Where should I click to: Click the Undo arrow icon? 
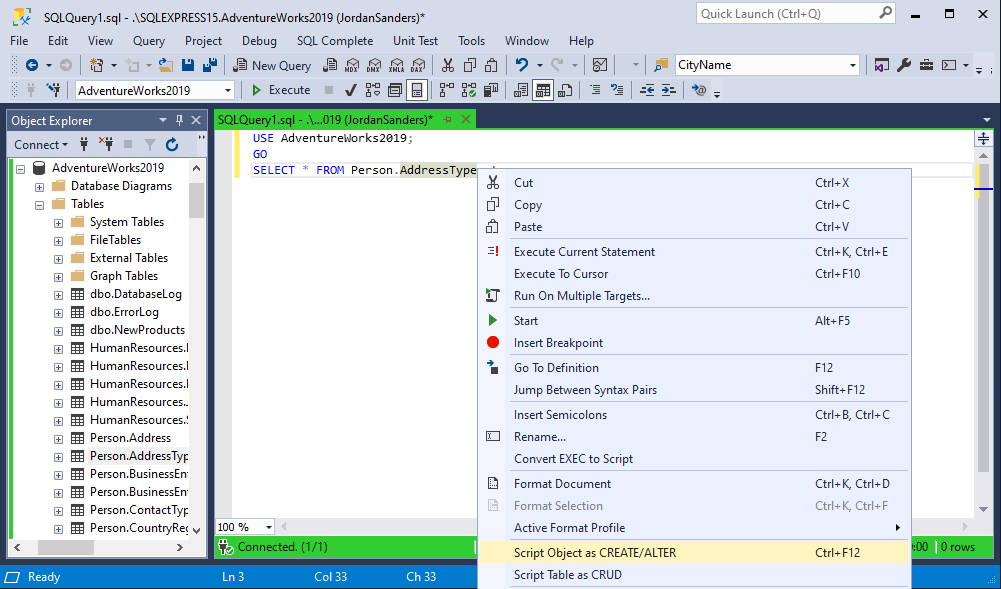point(522,65)
